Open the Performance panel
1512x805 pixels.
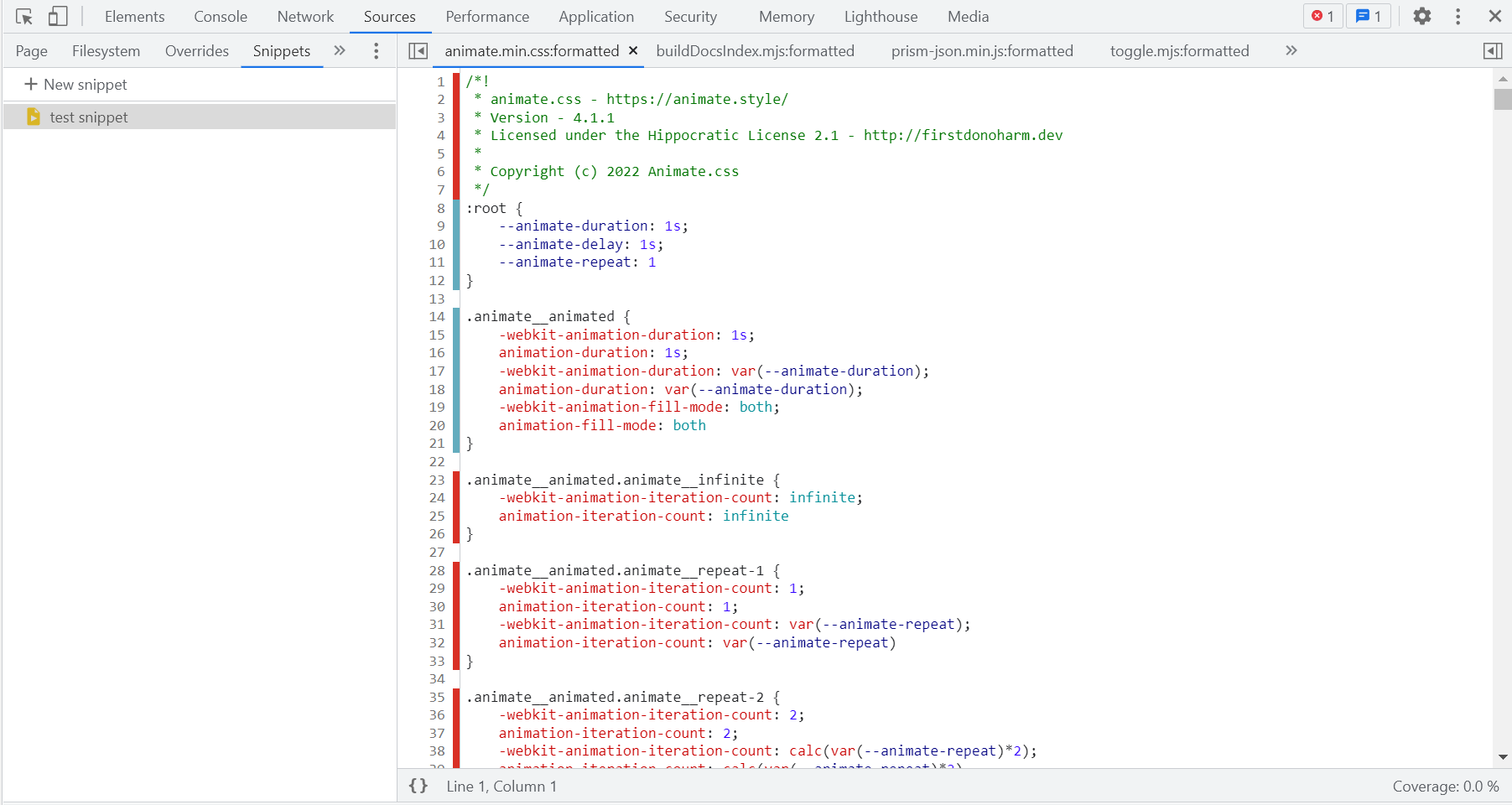pyautogui.click(x=487, y=17)
